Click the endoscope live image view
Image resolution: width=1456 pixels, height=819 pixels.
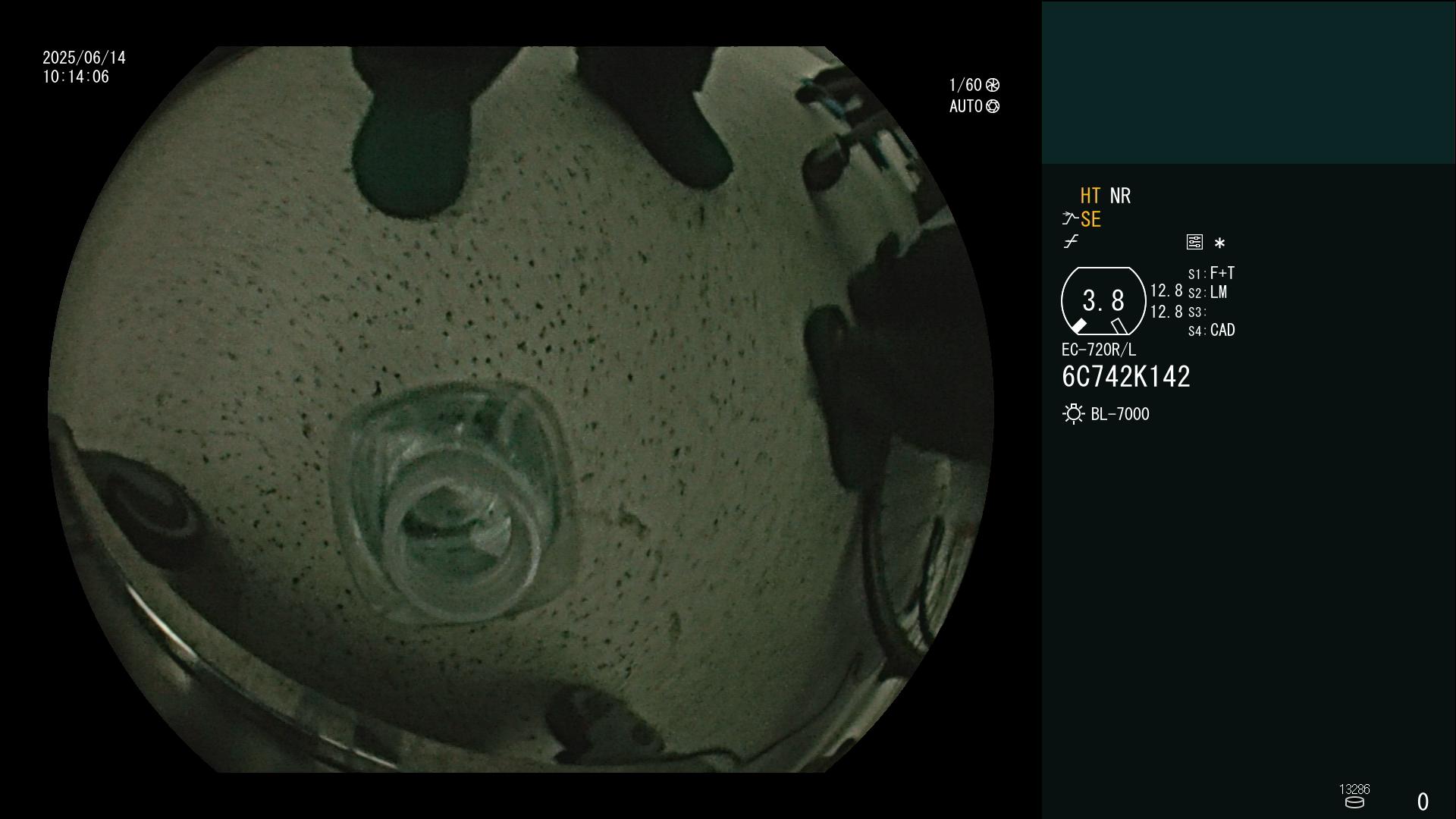point(520,409)
